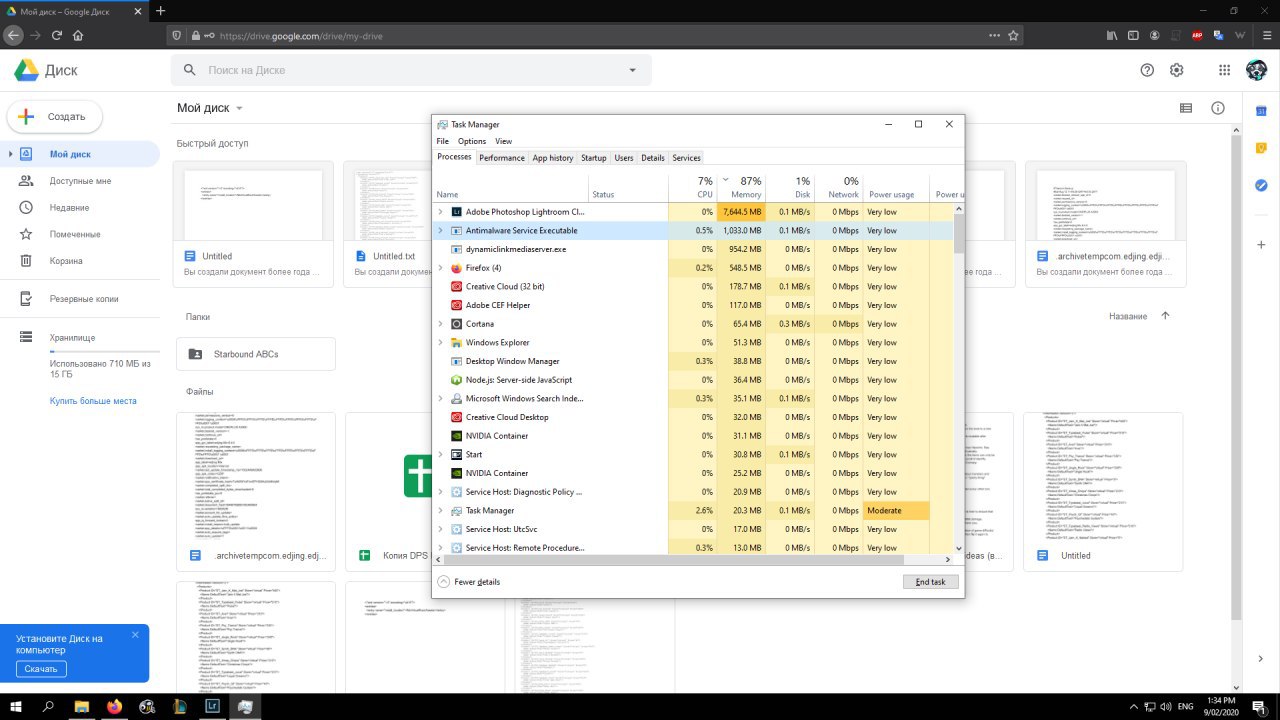
Task: Switch to the App history tab
Action: pyautogui.click(x=553, y=158)
